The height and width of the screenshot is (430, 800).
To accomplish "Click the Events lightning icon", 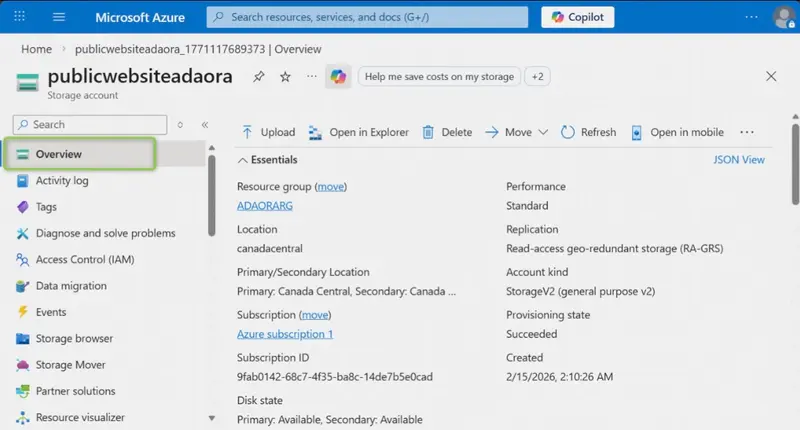I will point(22,312).
